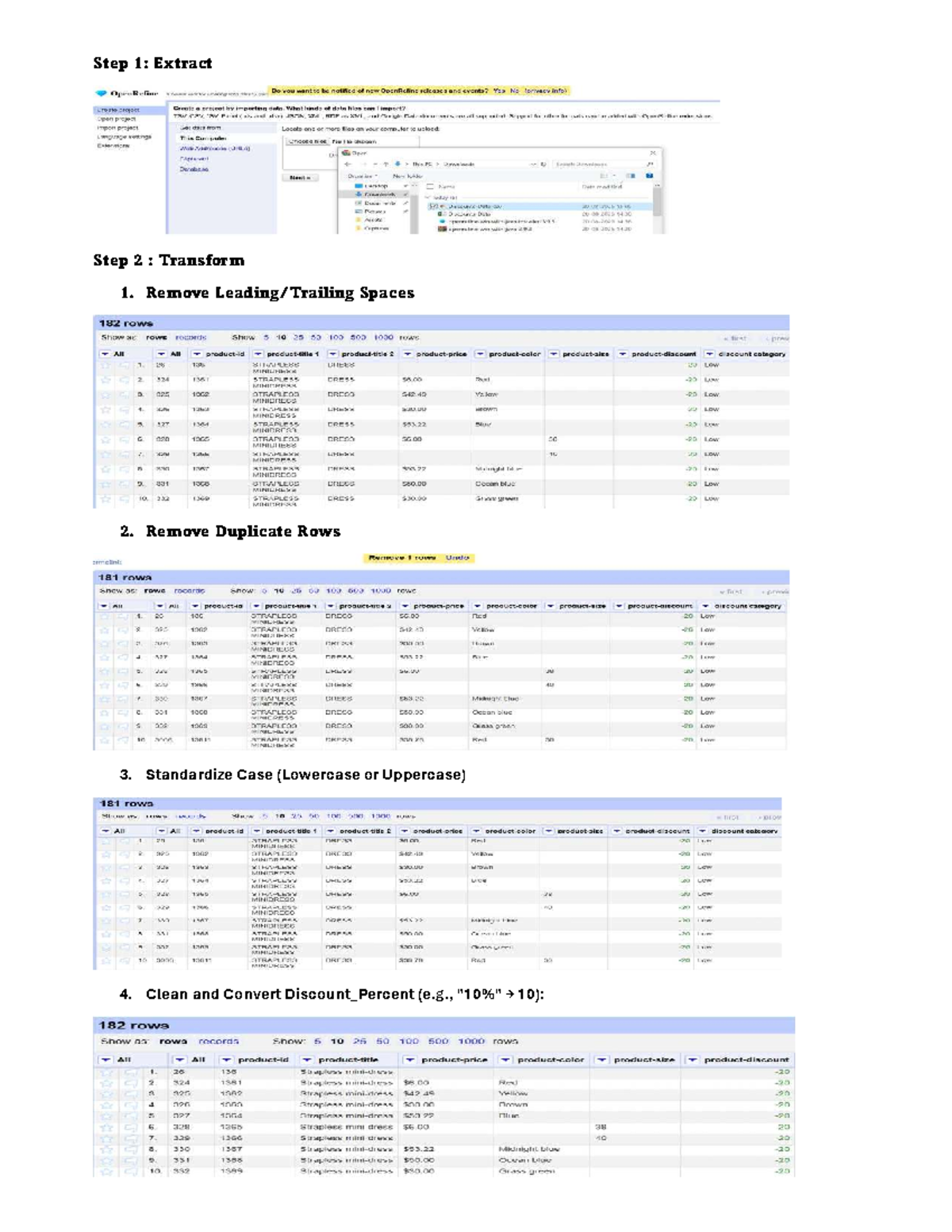Star row 5 in the Remove Leading/Trailing Spaces table

(x=105, y=424)
